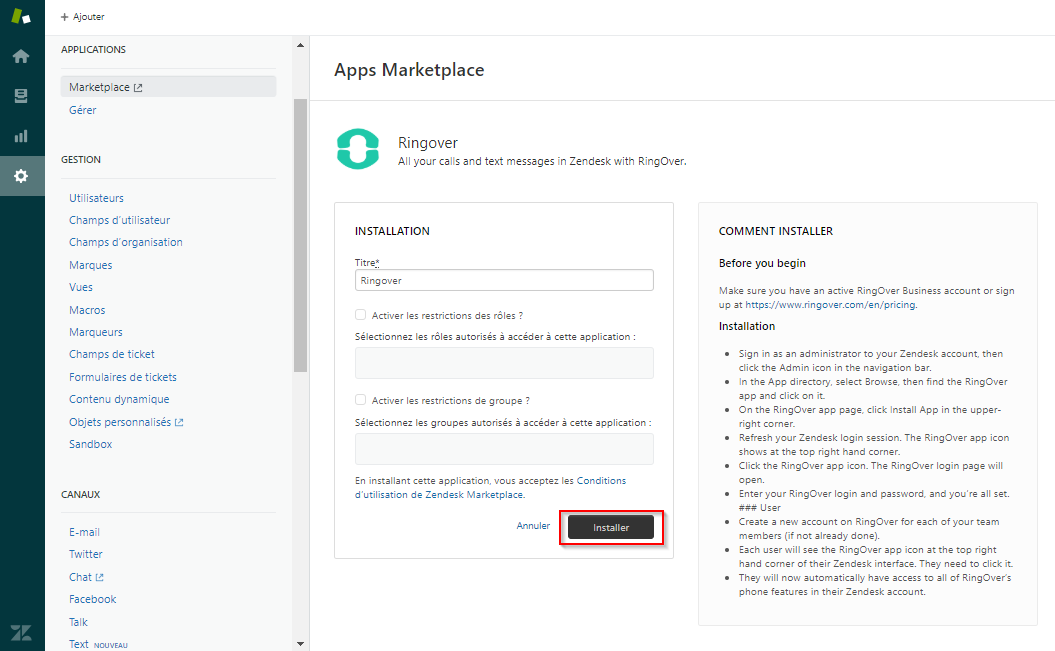Open Formulaires de tickets settings
Image resolution: width=1055 pixels, height=651 pixels.
123,377
